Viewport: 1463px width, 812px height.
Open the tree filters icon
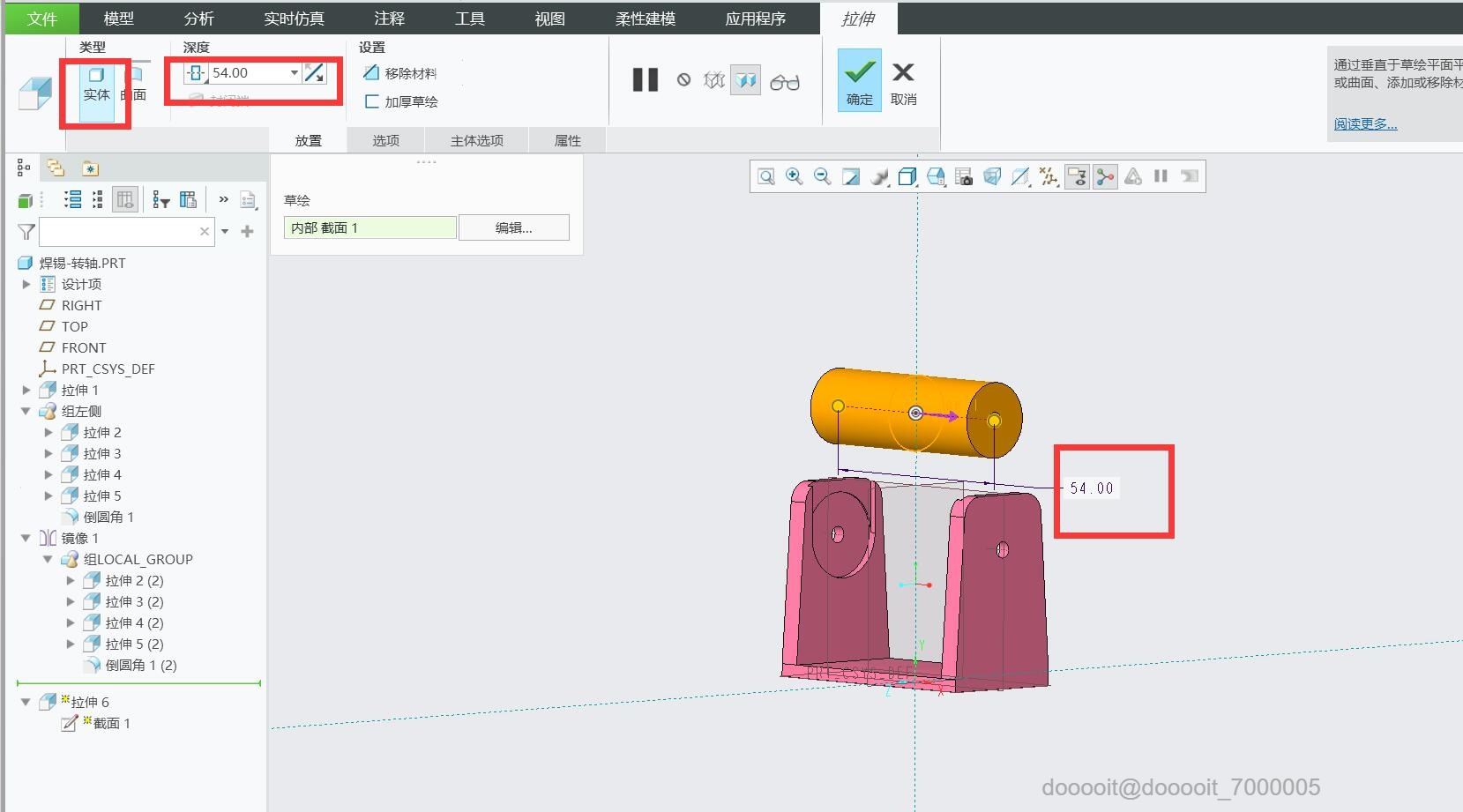[x=160, y=200]
